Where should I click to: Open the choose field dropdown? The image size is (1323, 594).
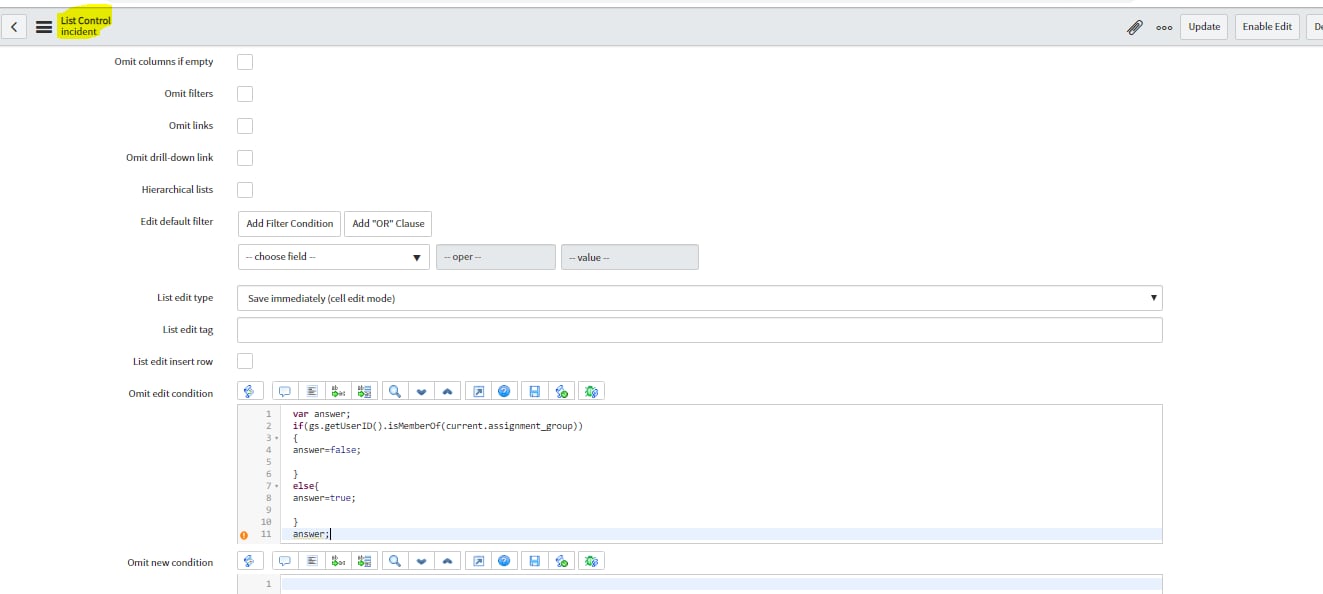[334, 257]
